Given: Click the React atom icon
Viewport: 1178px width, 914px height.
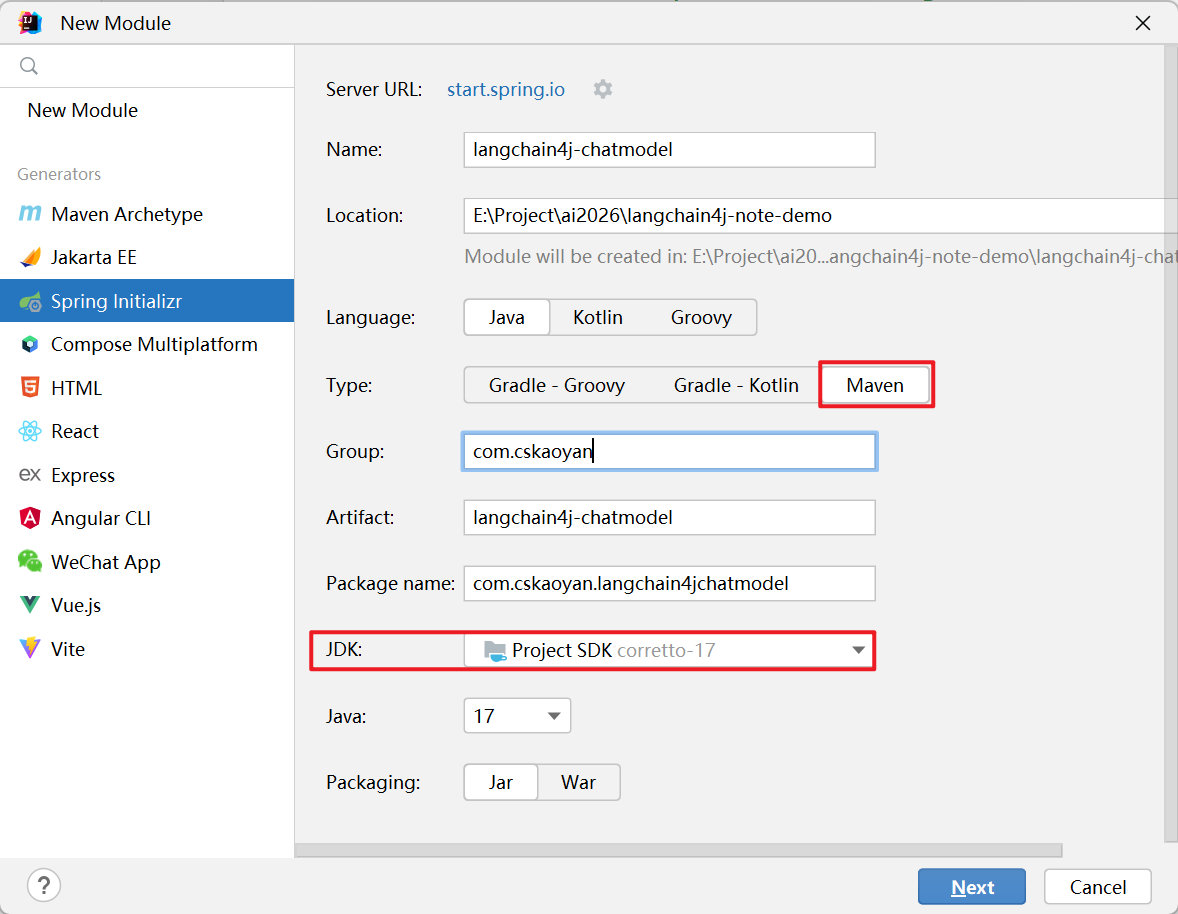Looking at the screenshot, I should pyautogui.click(x=30, y=431).
